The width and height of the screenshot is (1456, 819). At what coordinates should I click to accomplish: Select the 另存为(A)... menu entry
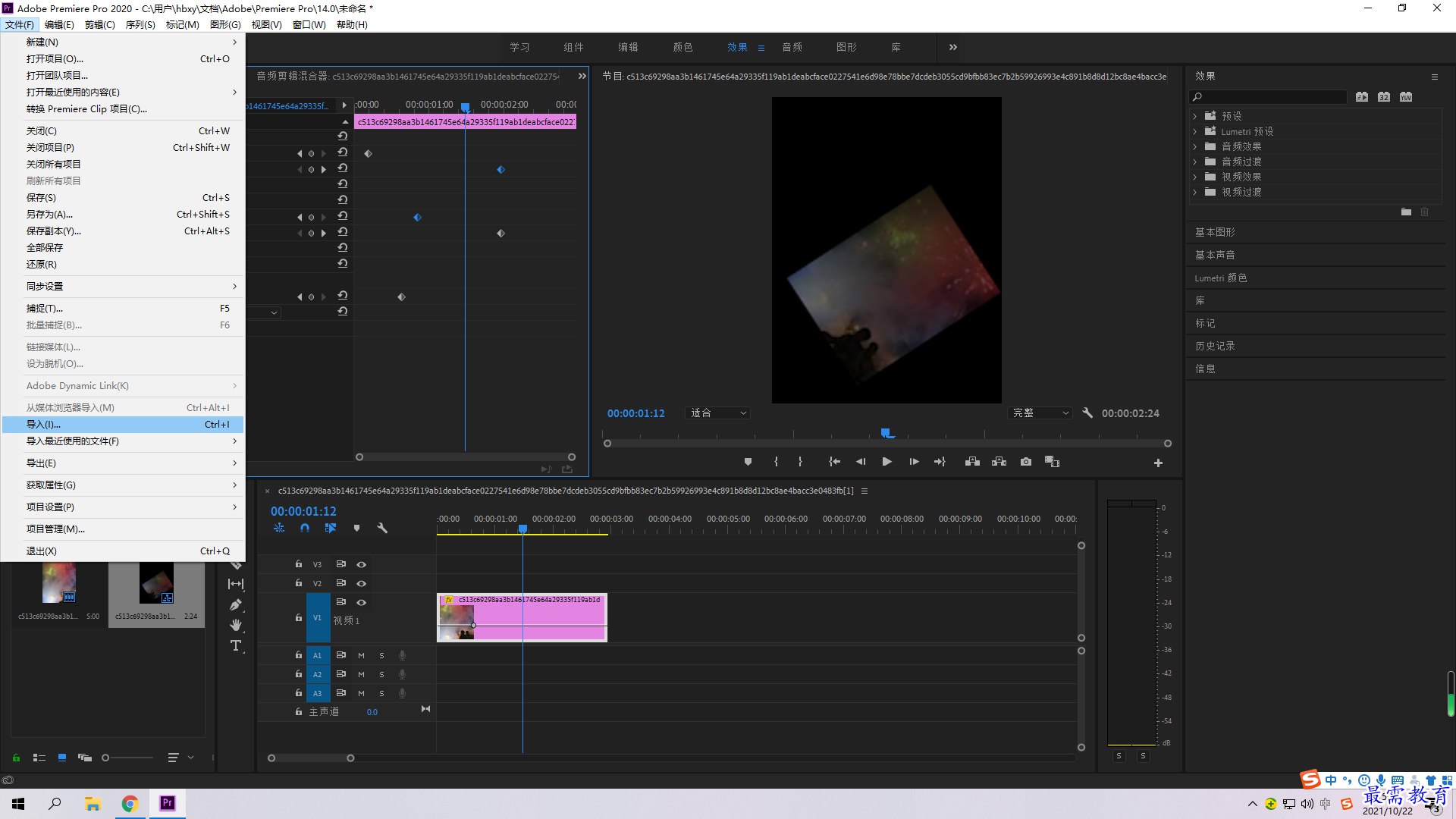[123, 215]
